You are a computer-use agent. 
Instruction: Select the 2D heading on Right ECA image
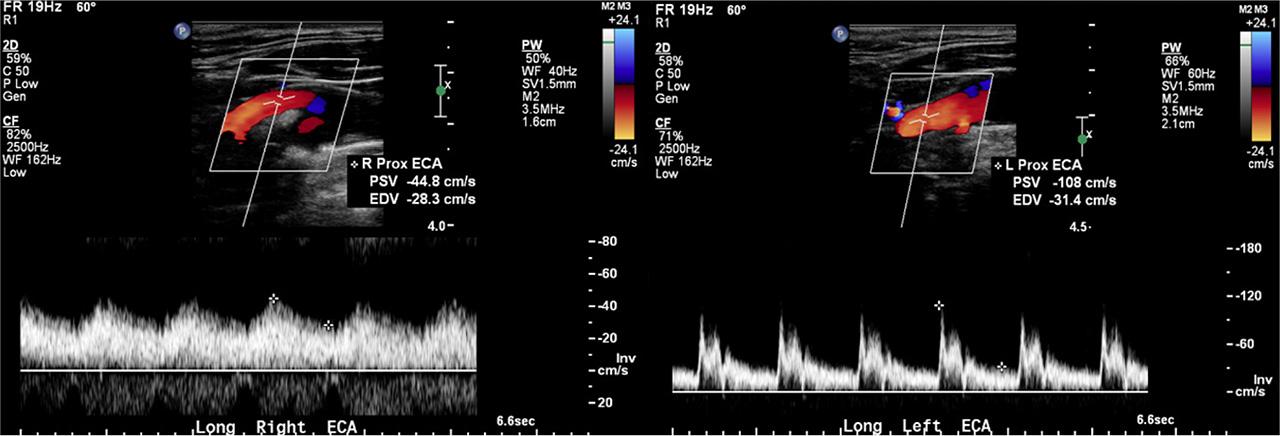coord(10,46)
